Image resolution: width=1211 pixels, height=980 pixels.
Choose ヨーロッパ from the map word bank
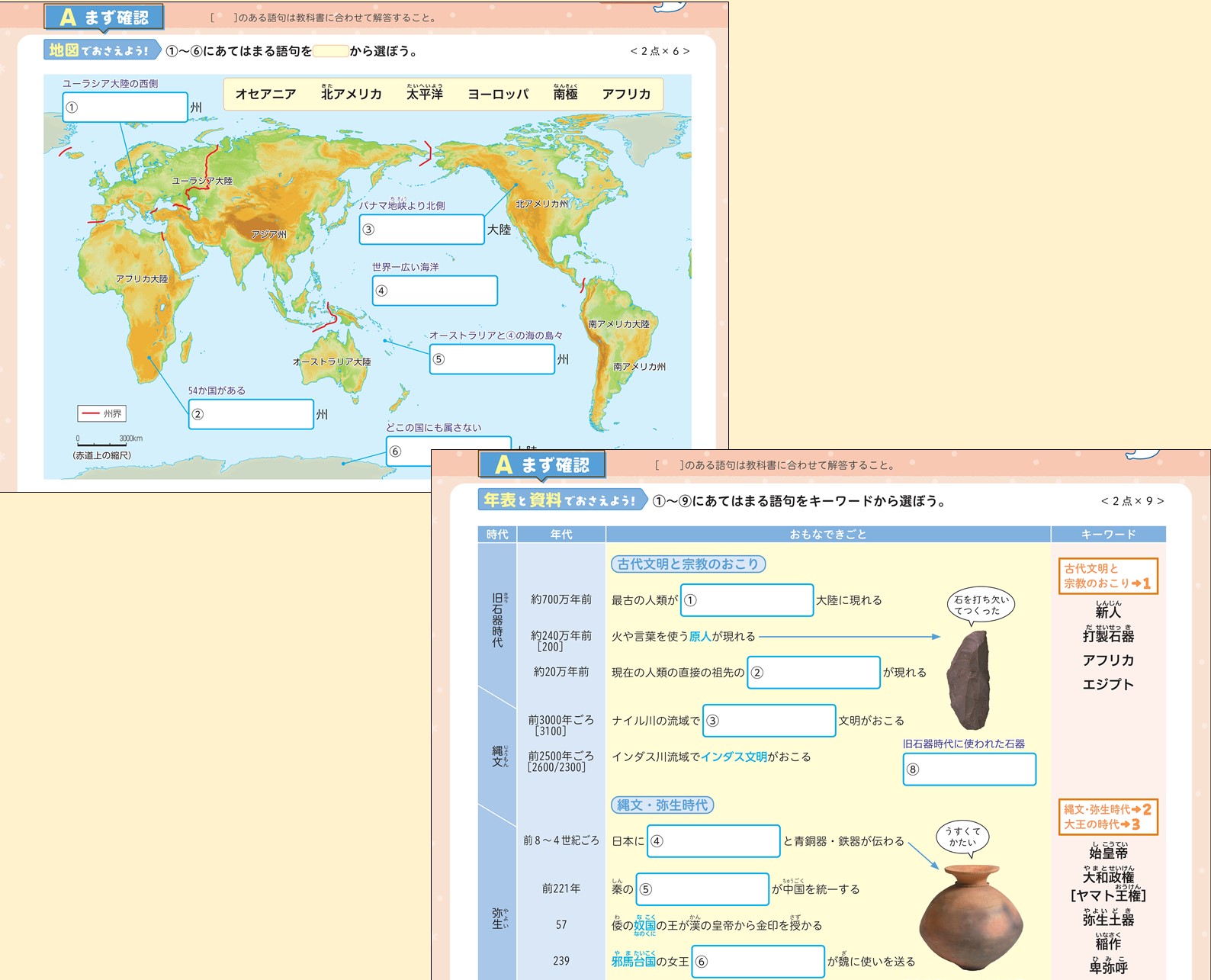(x=498, y=94)
